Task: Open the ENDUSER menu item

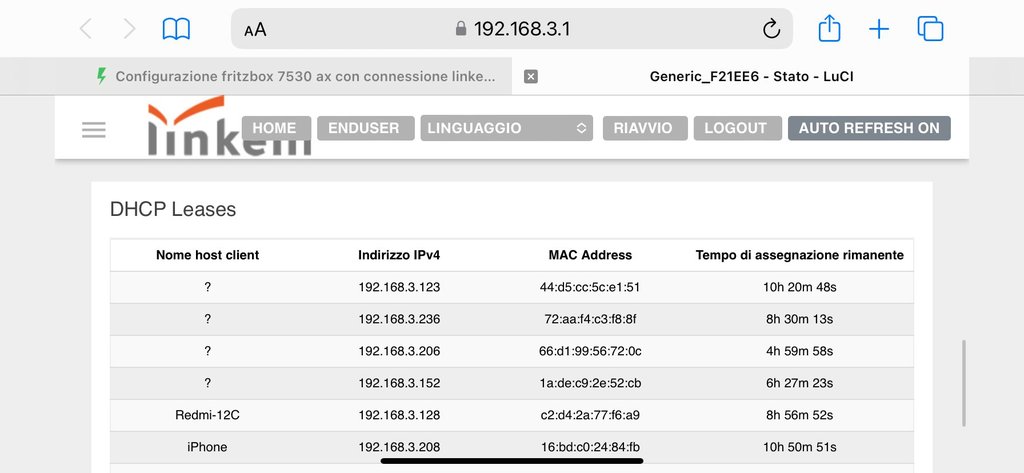Action: point(364,128)
